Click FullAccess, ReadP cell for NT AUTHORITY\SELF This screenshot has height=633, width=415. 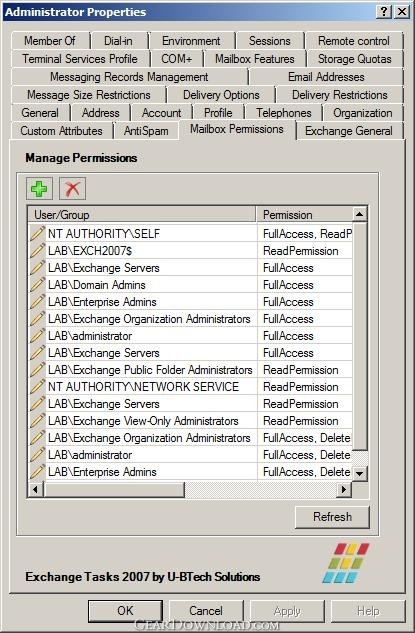(x=307, y=234)
